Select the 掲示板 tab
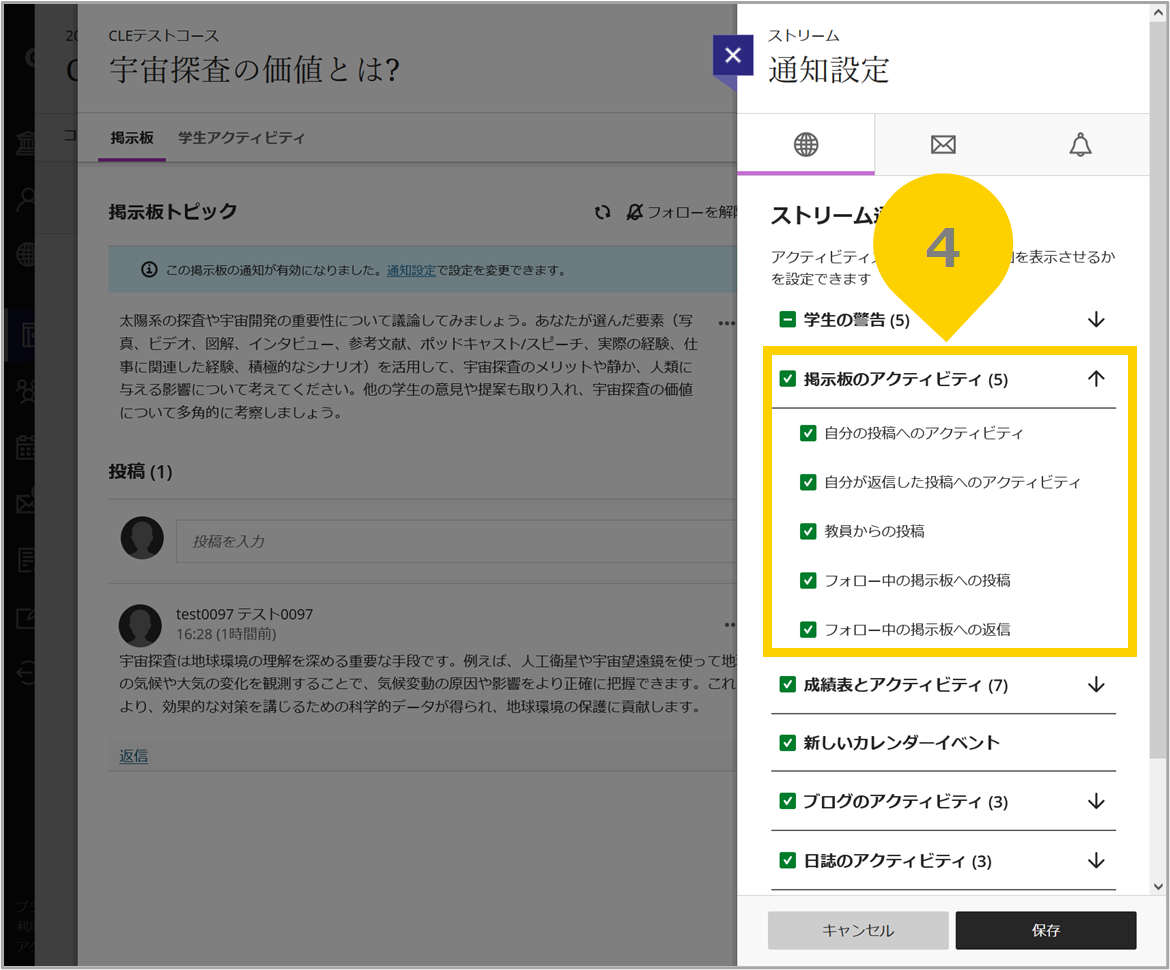The image size is (1170, 970). click(x=132, y=137)
